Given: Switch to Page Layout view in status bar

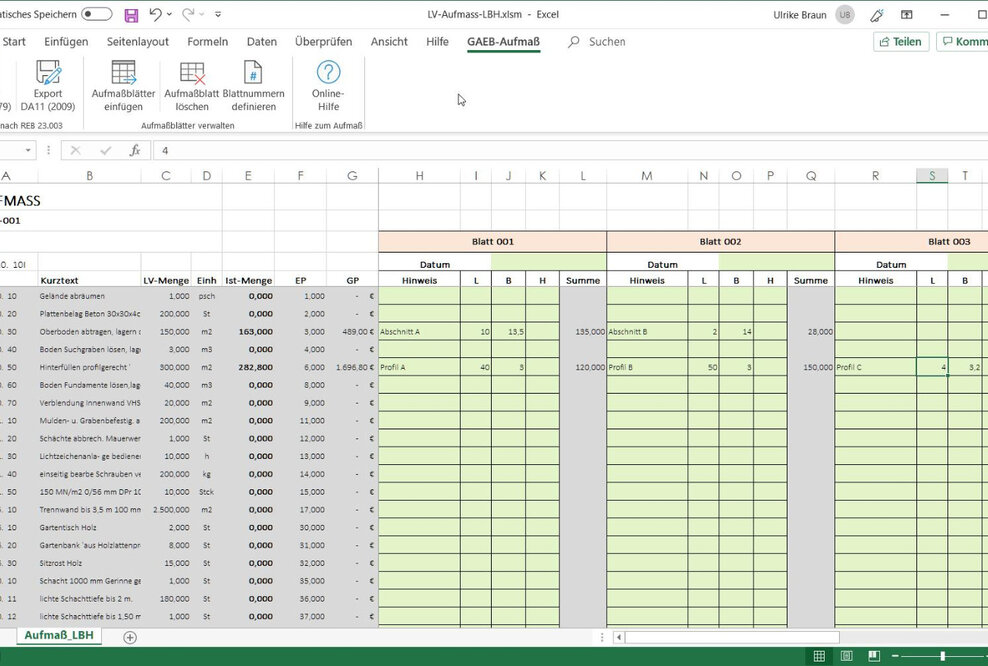Looking at the screenshot, I should [x=846, y=656].
